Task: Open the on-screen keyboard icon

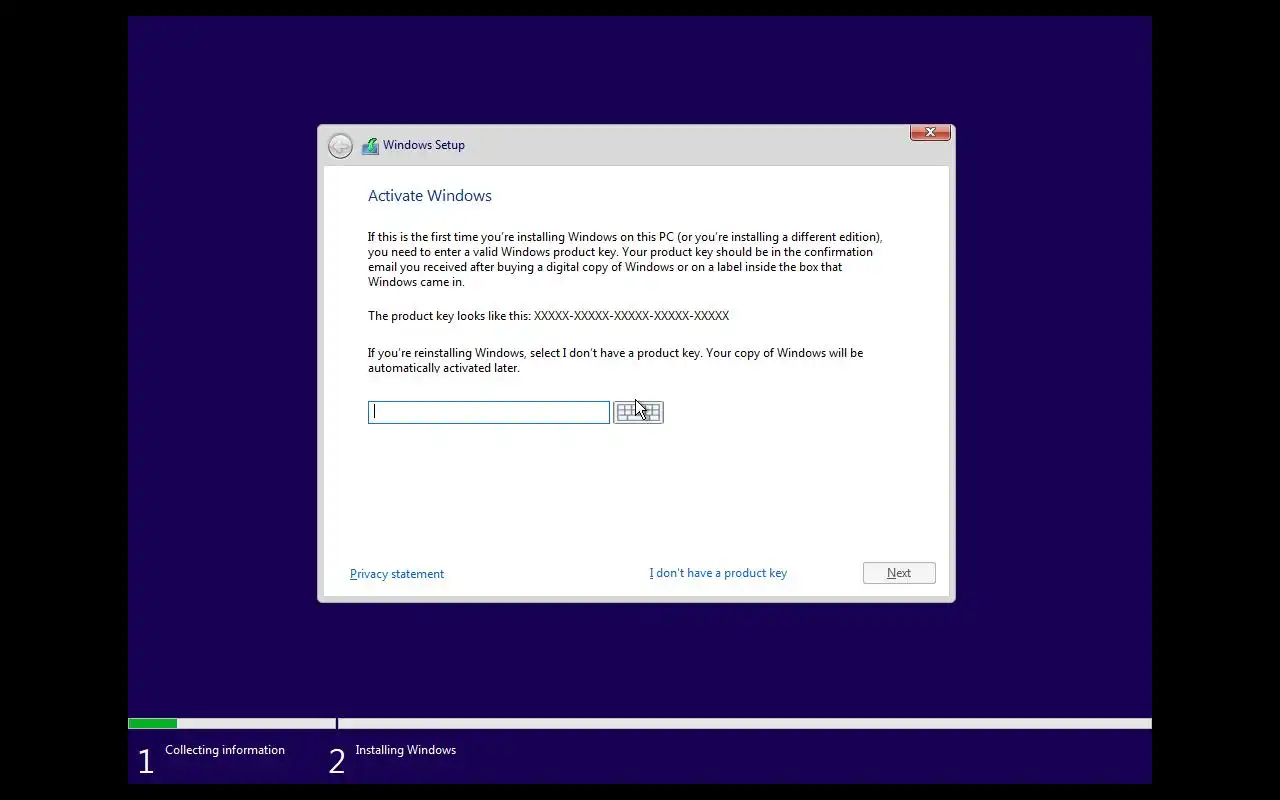Action: (638, 412)
